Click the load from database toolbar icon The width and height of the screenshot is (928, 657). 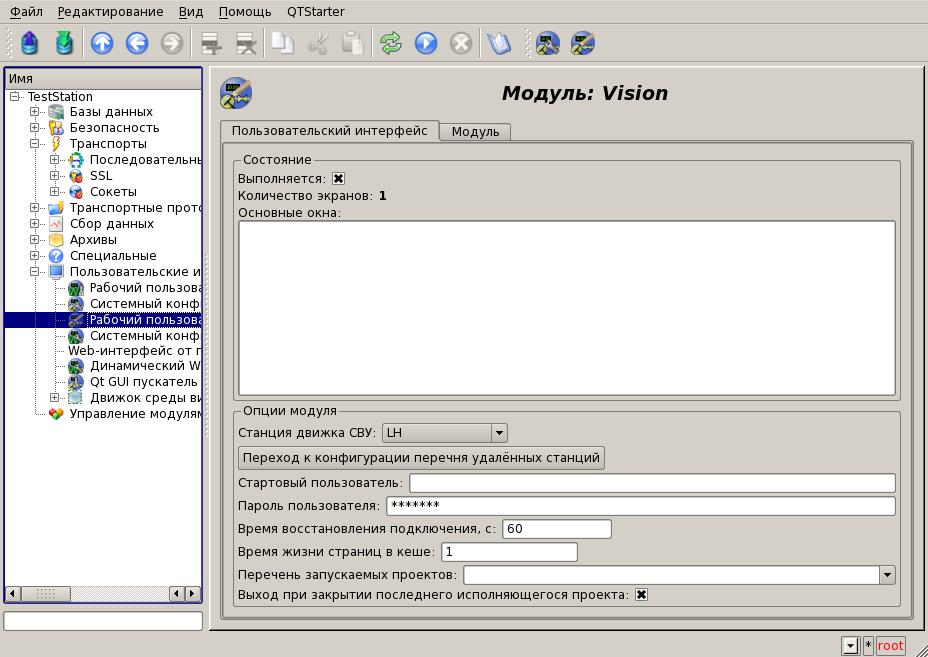pyautogui.click(x=30, y=43)
